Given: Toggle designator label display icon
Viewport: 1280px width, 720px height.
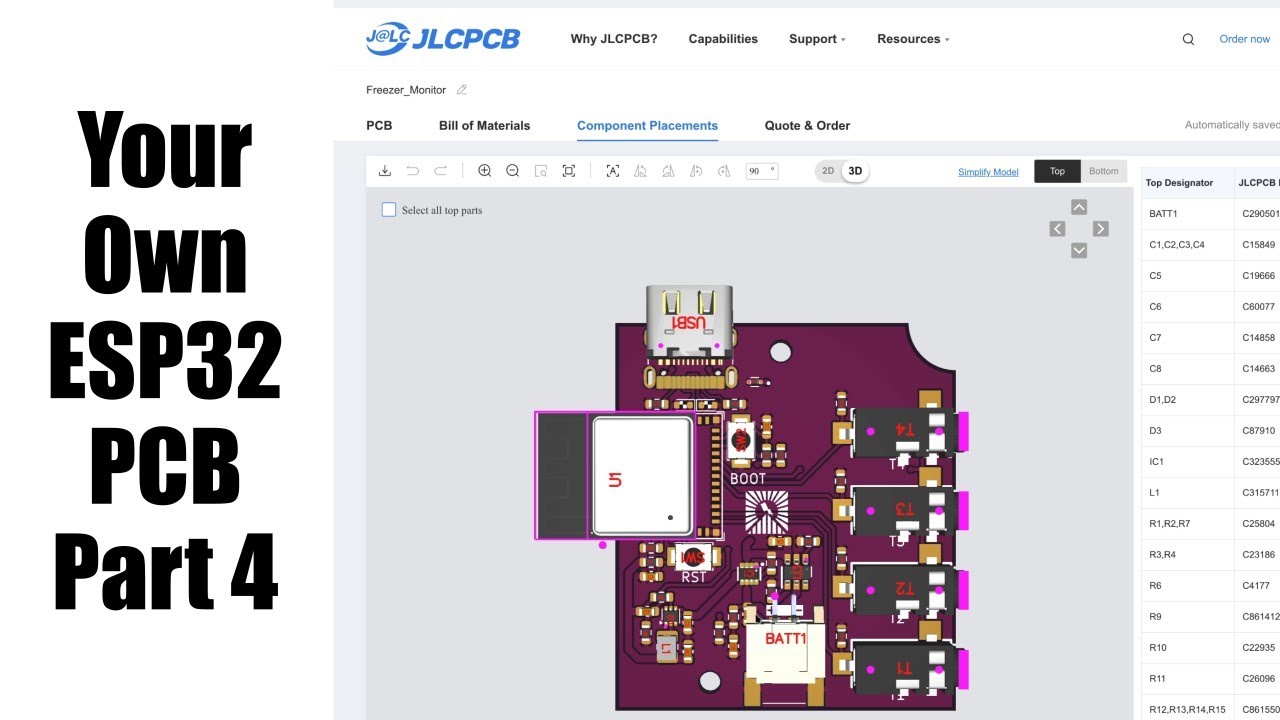Looking at the screenshot, I should tap(613, 171).
